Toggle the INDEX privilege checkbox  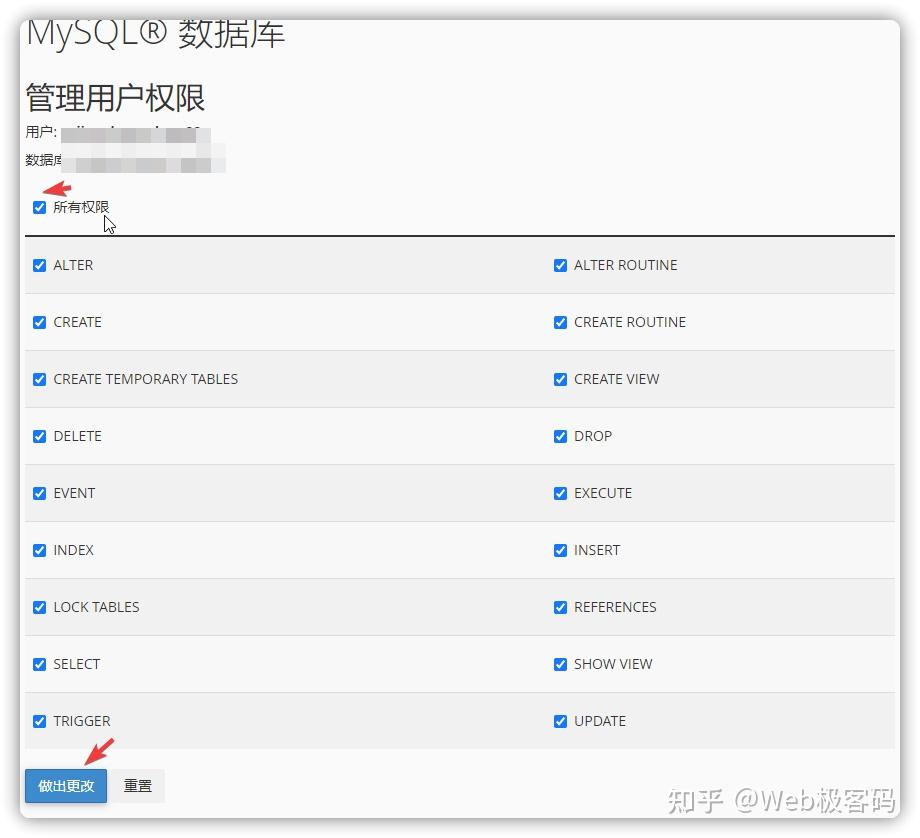tap(39, 550)
